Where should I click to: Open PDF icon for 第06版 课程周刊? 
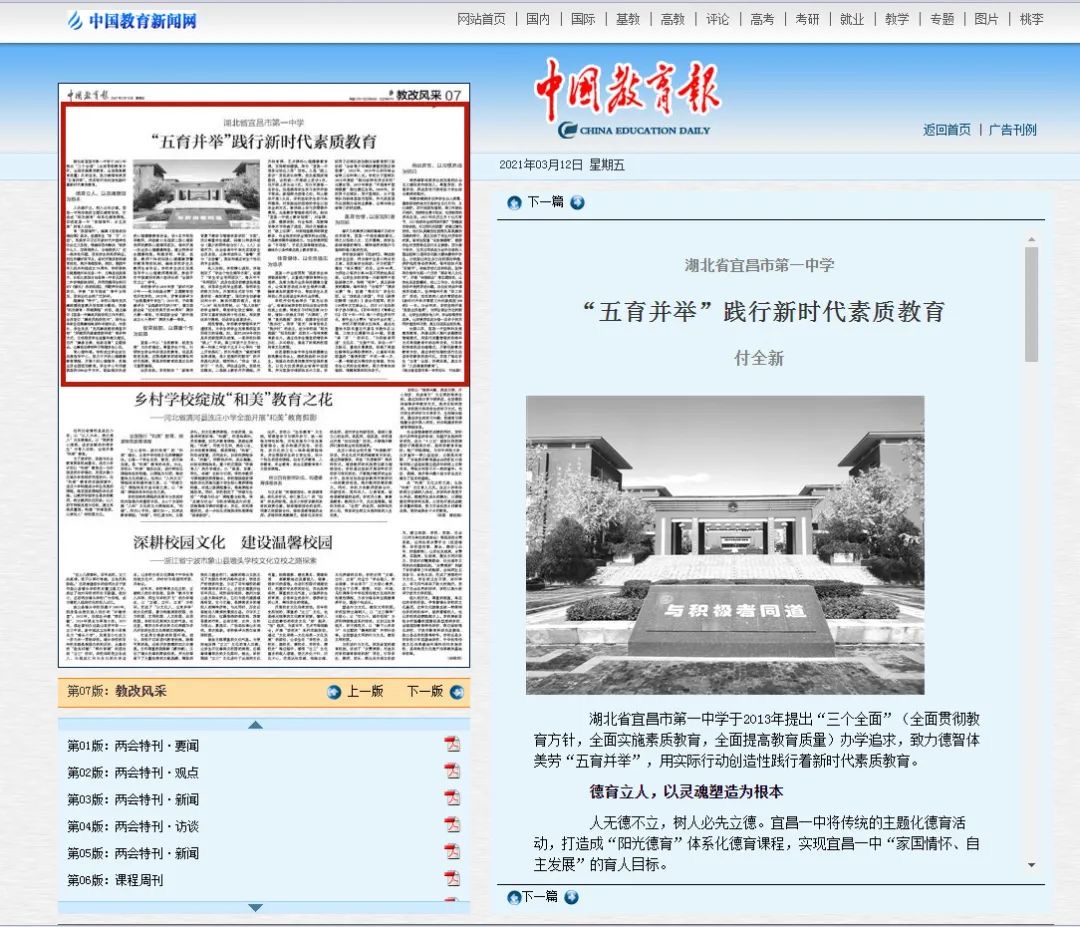pos(452,879)
